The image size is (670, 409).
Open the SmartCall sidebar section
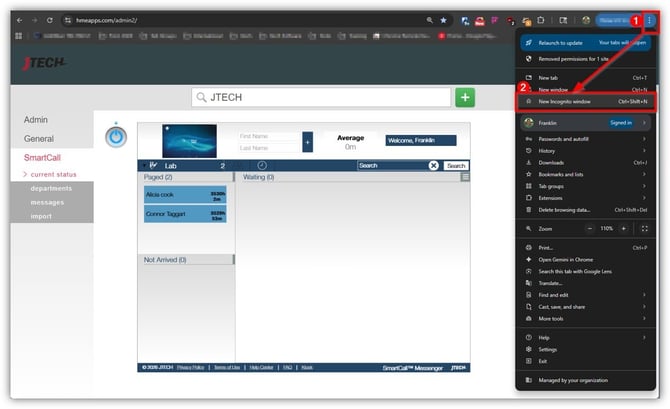point(42,157)
